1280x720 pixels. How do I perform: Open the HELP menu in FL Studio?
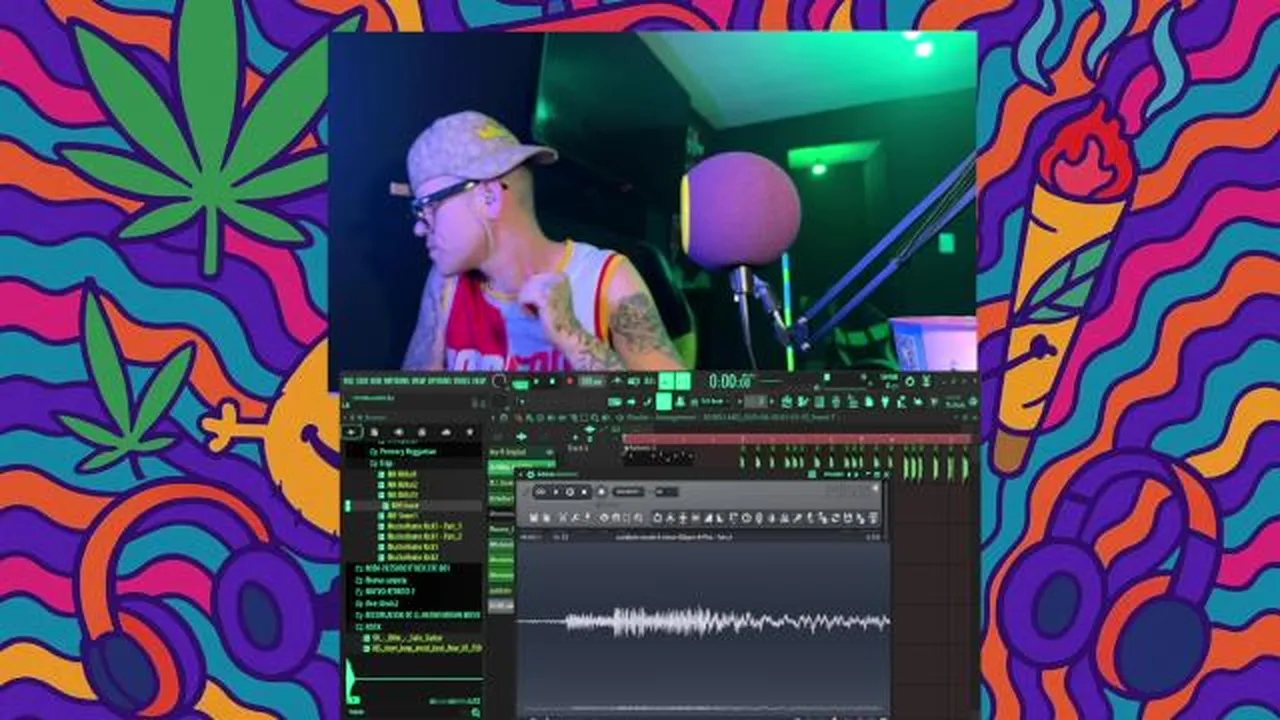tap(478, 381)
